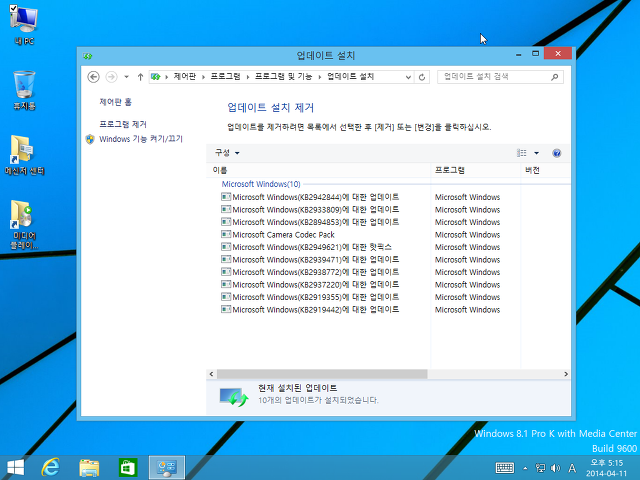Select 프로그램 in the address breadcrumb
Image resolution: width=640 pixels, height=480 pixels.
(225, 76)
